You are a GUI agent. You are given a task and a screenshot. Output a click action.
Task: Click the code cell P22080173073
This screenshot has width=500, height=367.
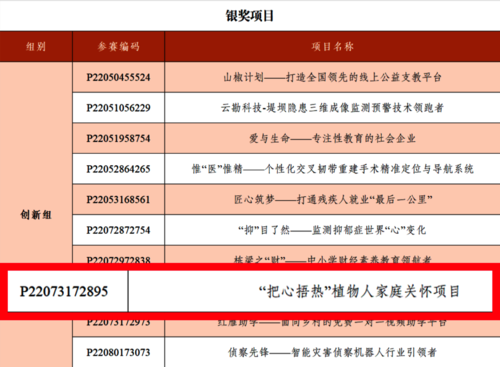(118, 352)
